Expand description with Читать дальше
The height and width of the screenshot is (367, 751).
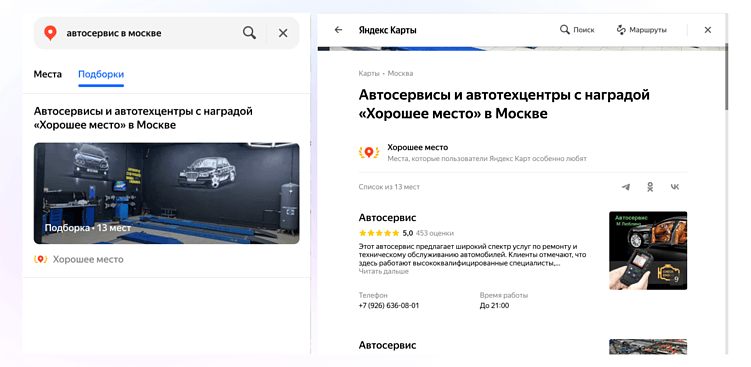[384, 271]
